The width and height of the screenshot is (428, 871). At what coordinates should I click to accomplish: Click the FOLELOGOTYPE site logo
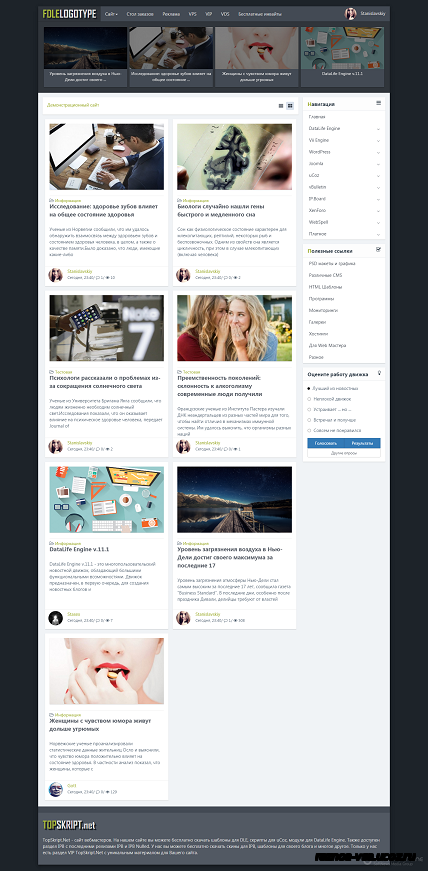coord(69,13)
